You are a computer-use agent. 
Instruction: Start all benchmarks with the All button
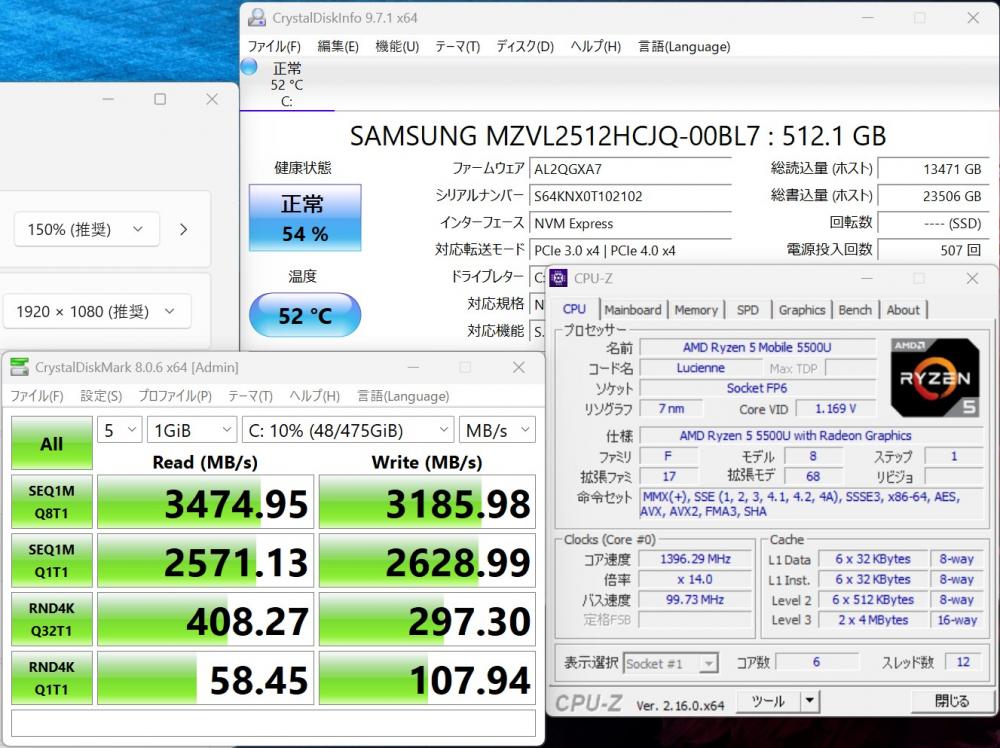pos(52,443)
